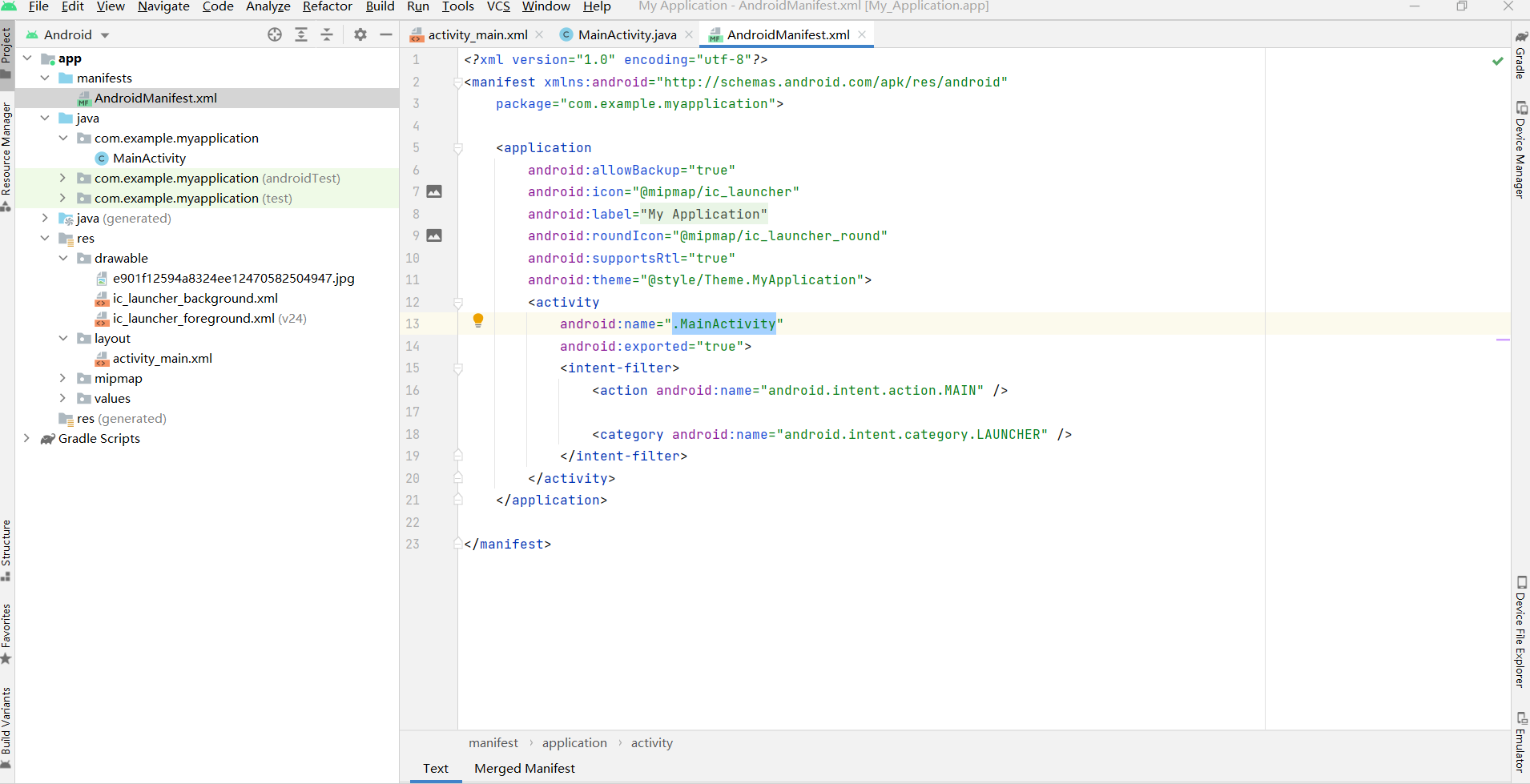Open the Tools menu
Screen dimensions: 1530x784
(x=458, y=6)
